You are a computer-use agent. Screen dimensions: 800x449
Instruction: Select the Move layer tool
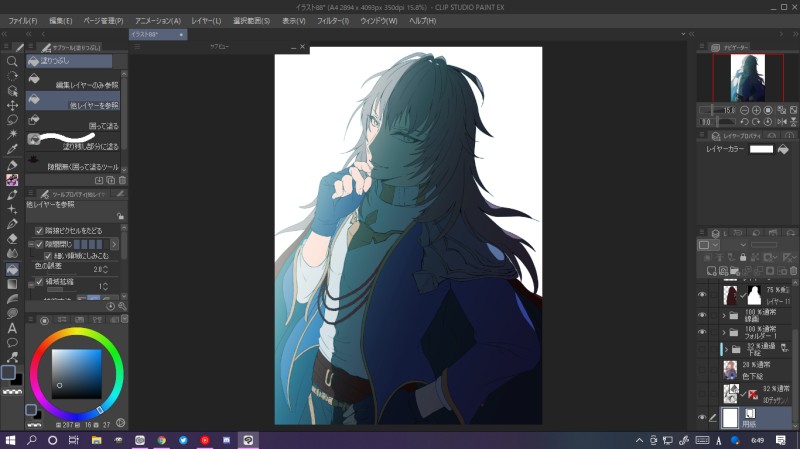(x=12, y=106)
